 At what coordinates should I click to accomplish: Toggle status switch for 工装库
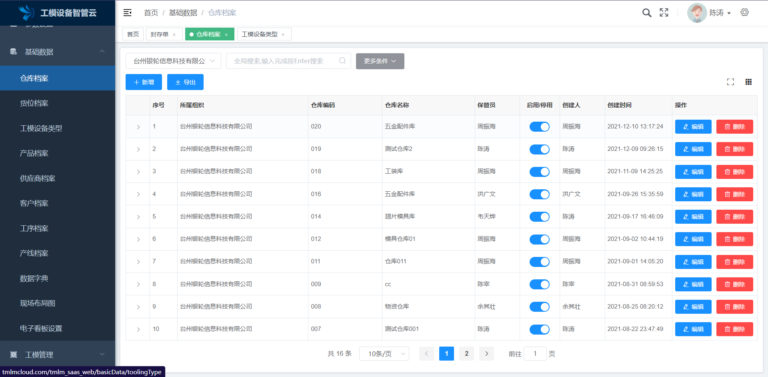[539, 171]
